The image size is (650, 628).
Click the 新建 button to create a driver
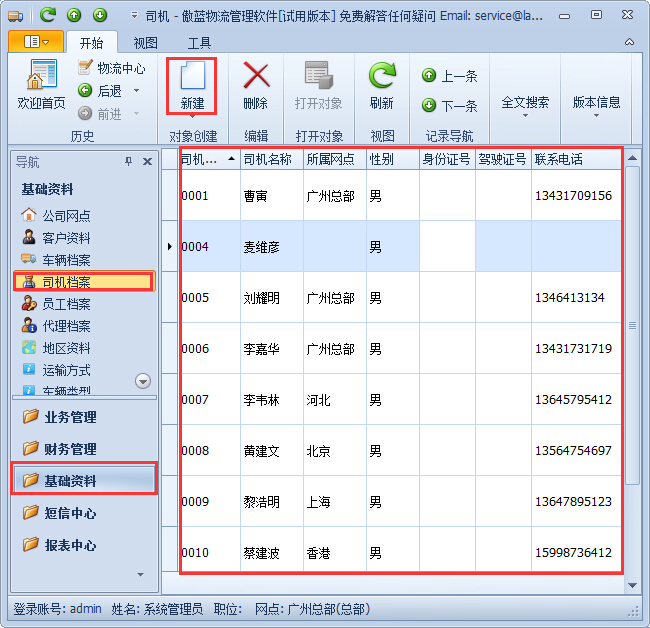[192, 84]
